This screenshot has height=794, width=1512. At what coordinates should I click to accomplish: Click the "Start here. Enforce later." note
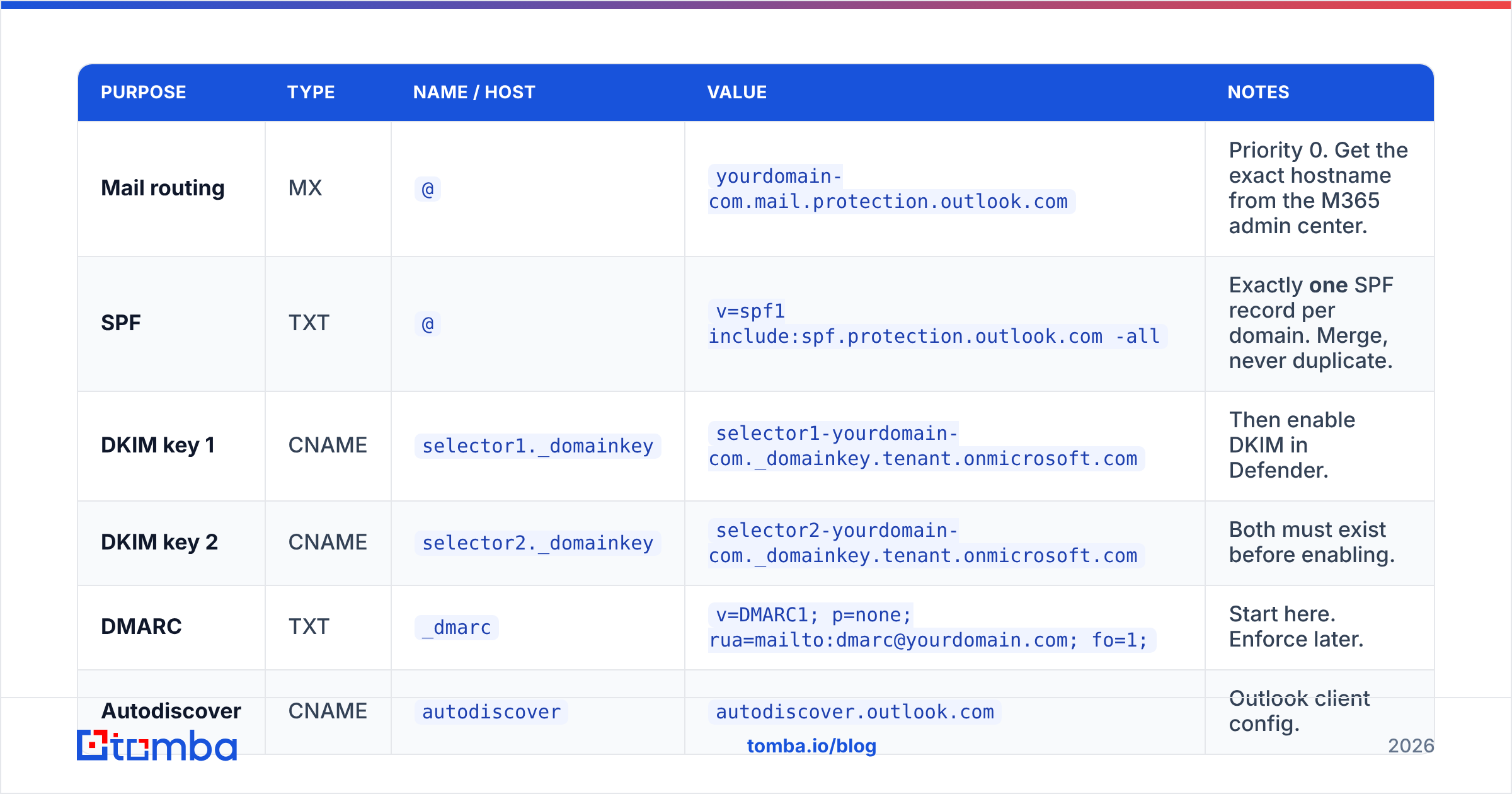(1297, 626)
